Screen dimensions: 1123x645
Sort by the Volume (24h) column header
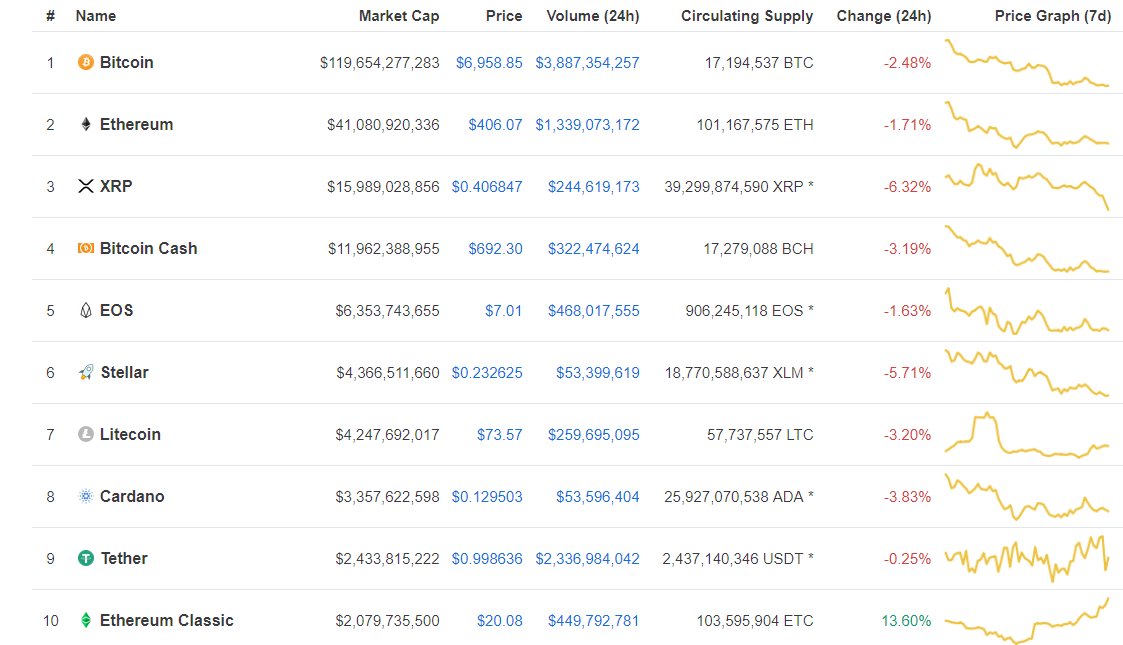click(593, 16)
